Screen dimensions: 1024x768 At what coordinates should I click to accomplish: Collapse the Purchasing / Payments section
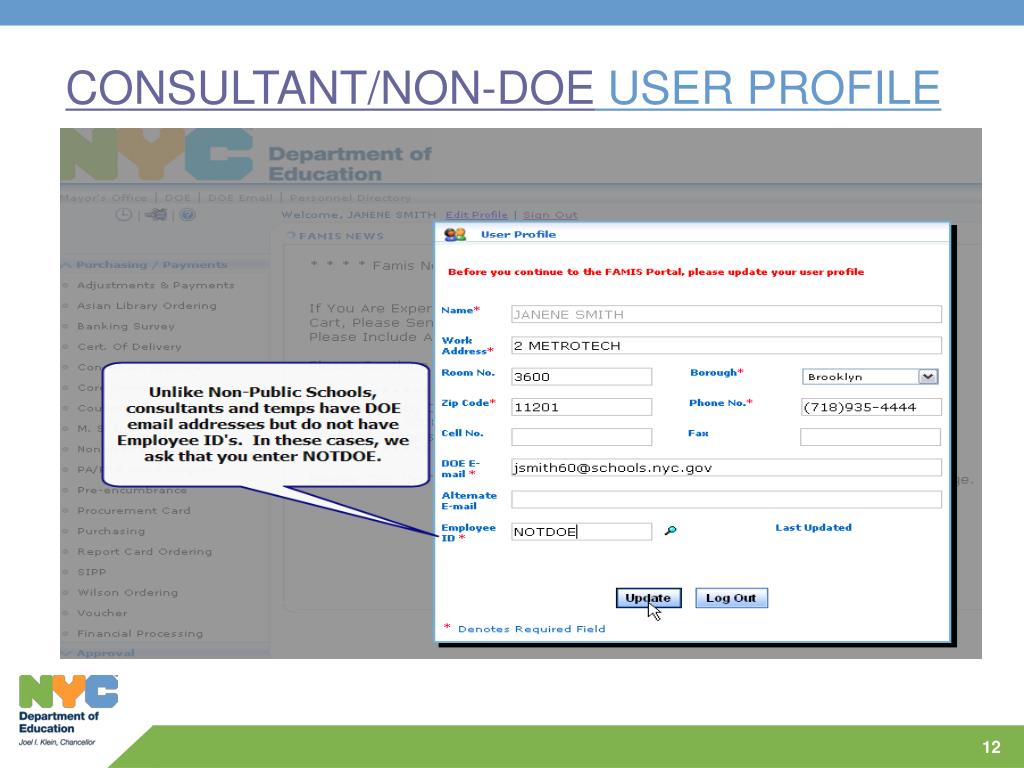152,264
